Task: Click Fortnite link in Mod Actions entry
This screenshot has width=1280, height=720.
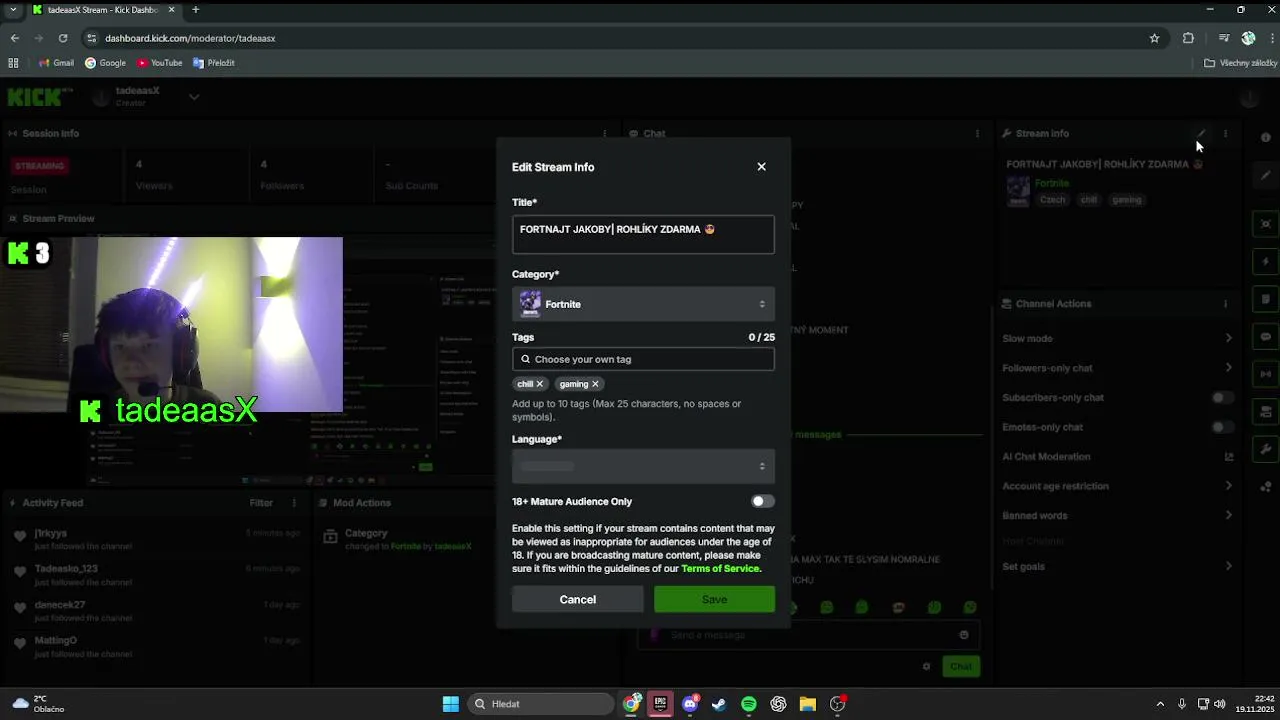Action: point(406,547)
